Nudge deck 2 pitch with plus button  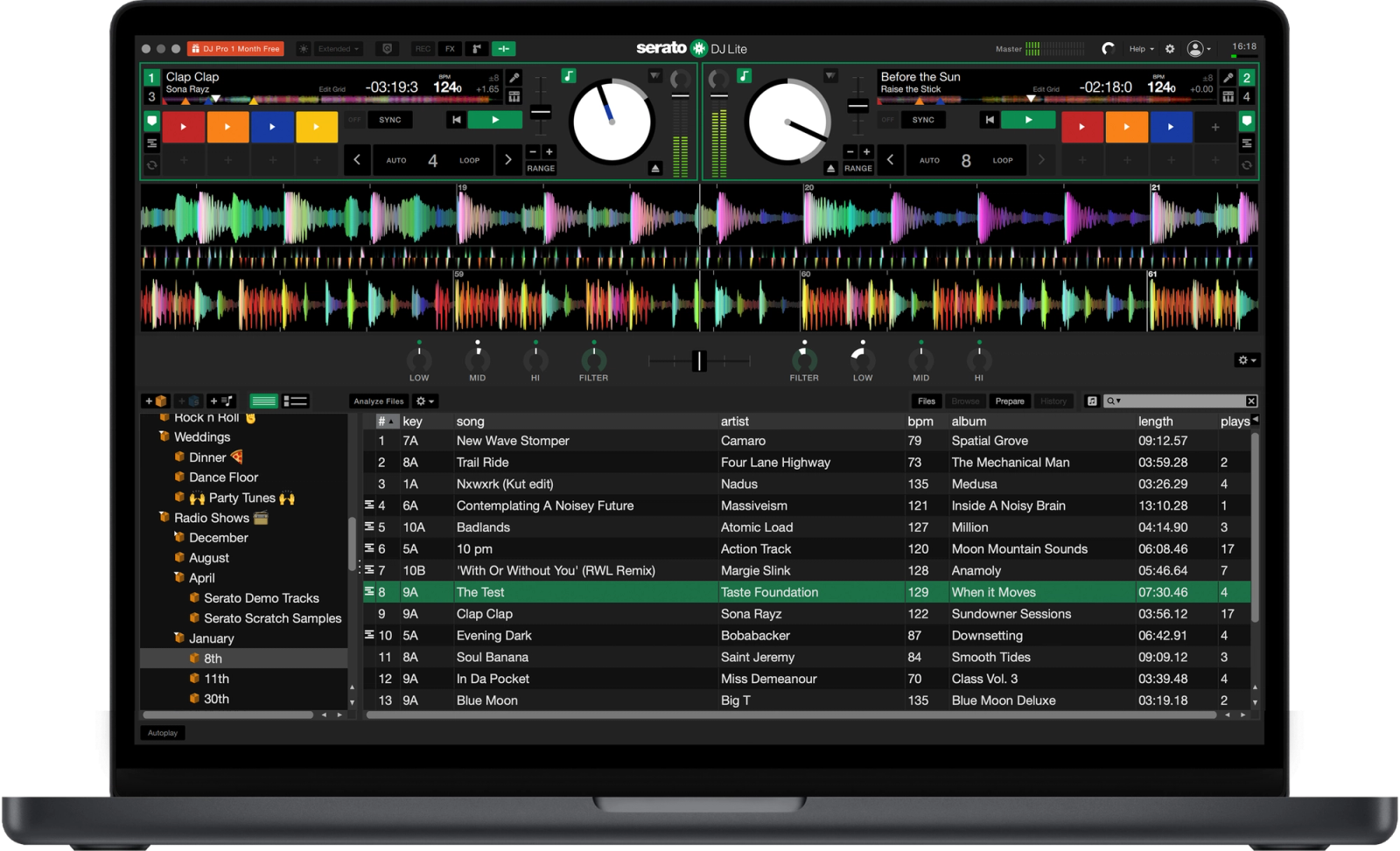[866, 152]
